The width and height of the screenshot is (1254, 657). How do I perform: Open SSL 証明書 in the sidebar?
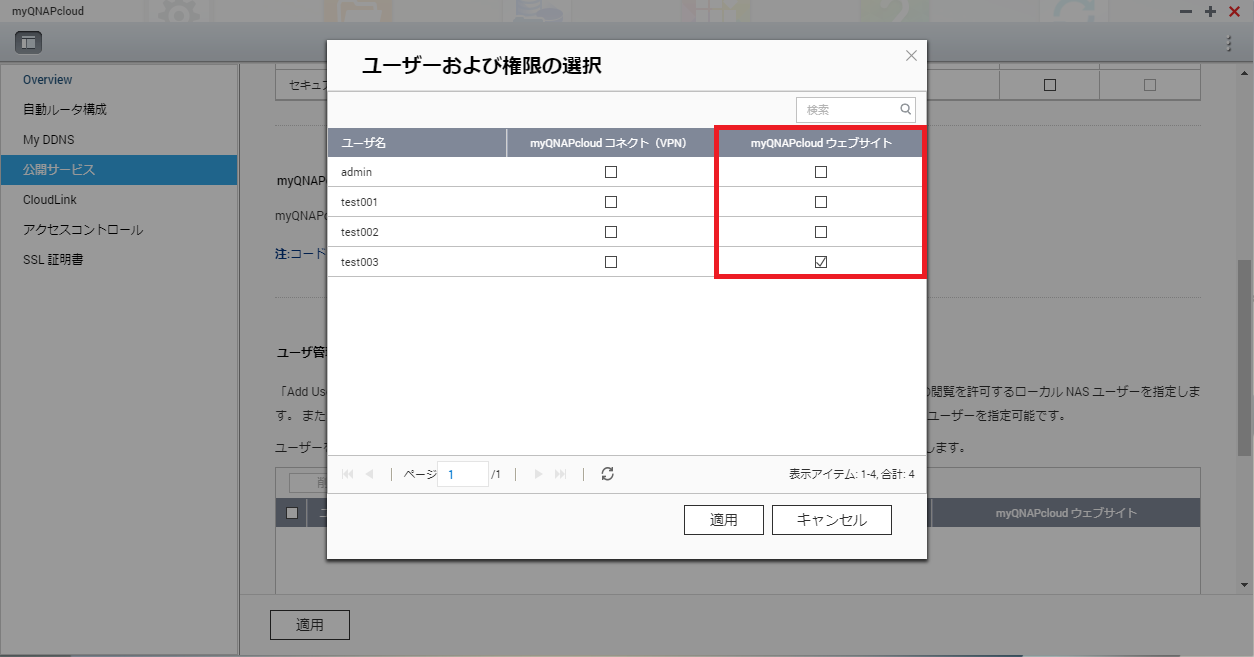tap(119, 260)
